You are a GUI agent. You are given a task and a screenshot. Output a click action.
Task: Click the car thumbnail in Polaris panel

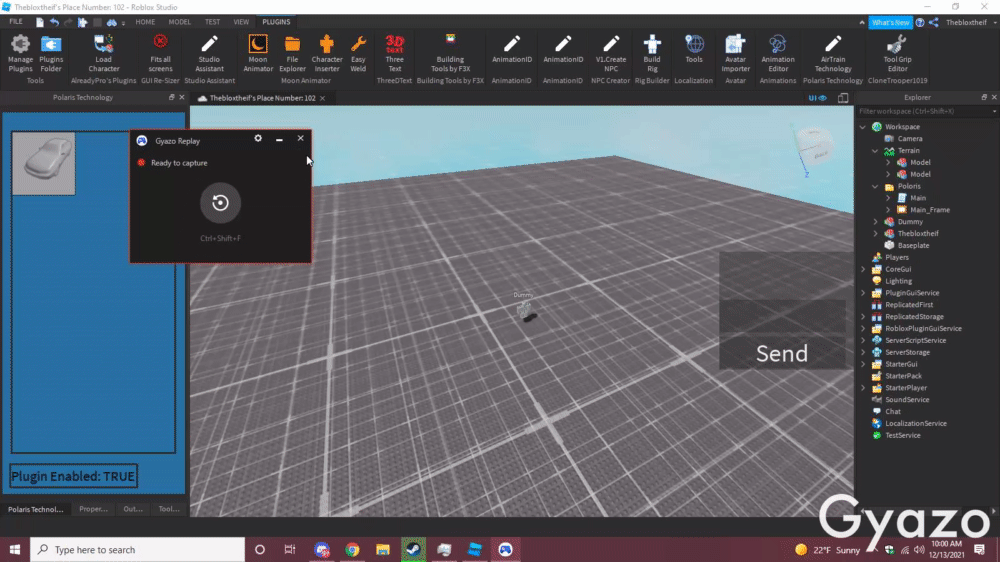click(43, 163)
